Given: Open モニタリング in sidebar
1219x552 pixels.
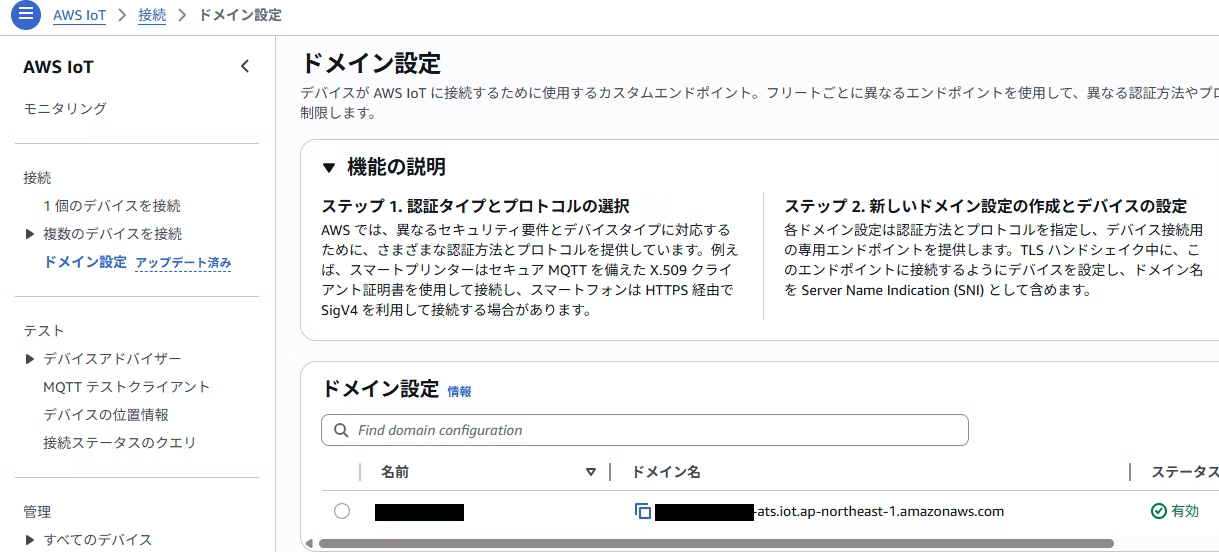Looking at the screenshot, I should 65,109.
